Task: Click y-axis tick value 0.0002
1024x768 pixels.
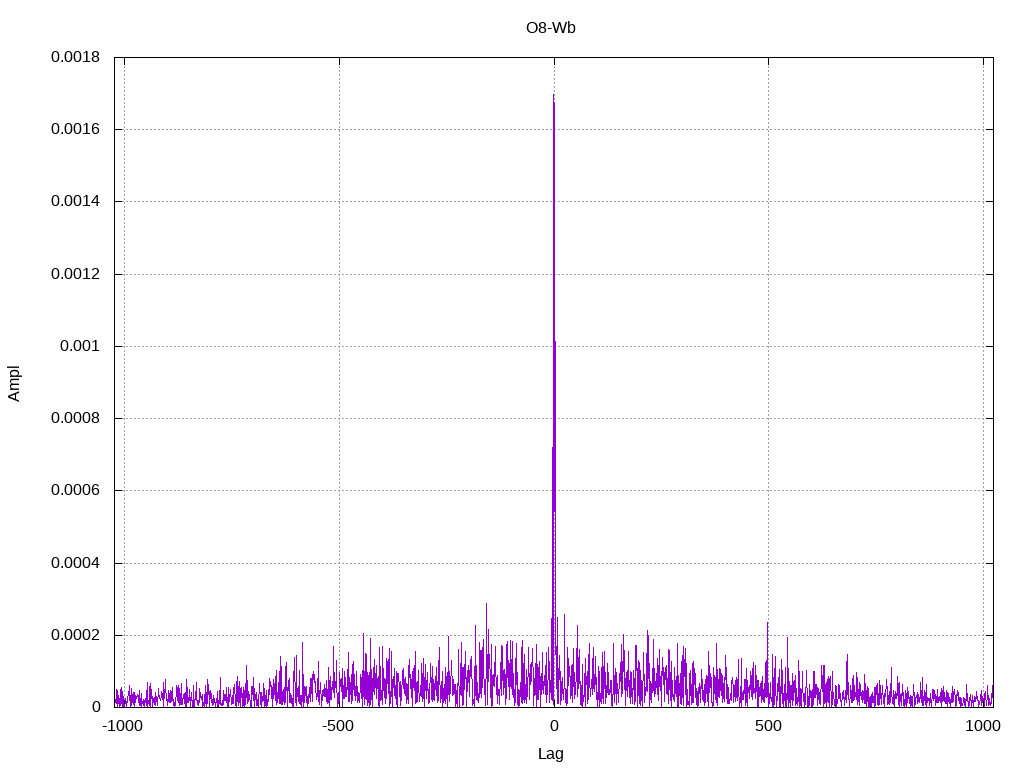Action: click(x=75, y=635)
